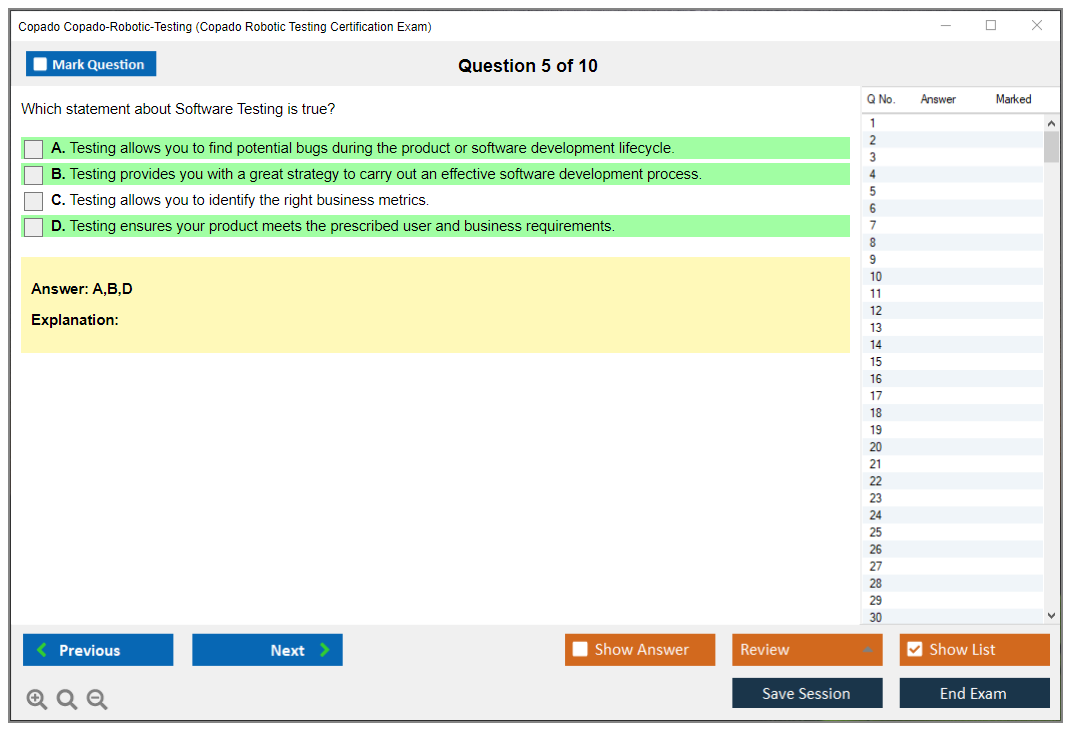Click the zoom in magnifier icon
This screenshot has height=735, width=1075.
37,700
